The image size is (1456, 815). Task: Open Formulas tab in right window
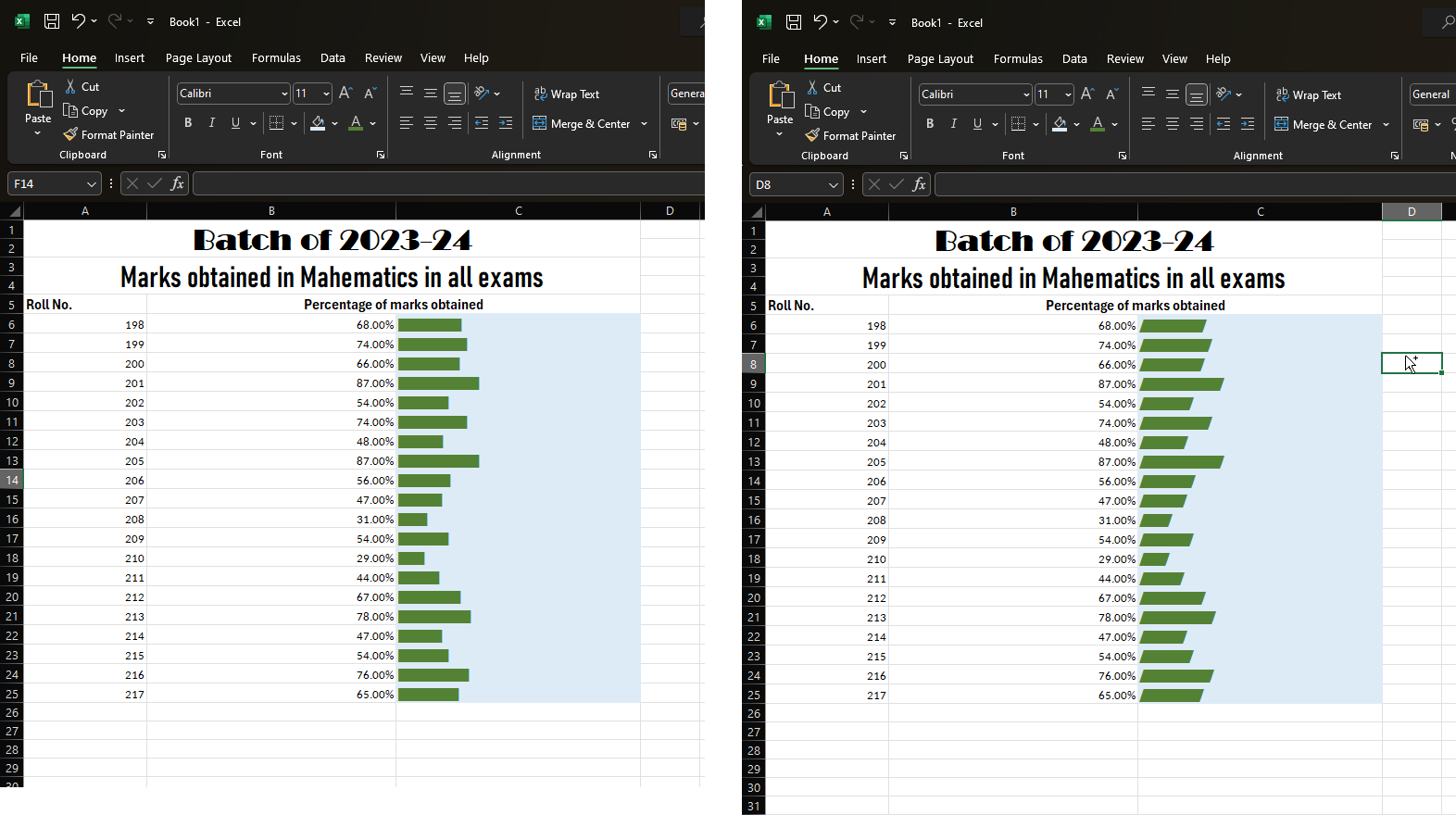pos(1018,58)
